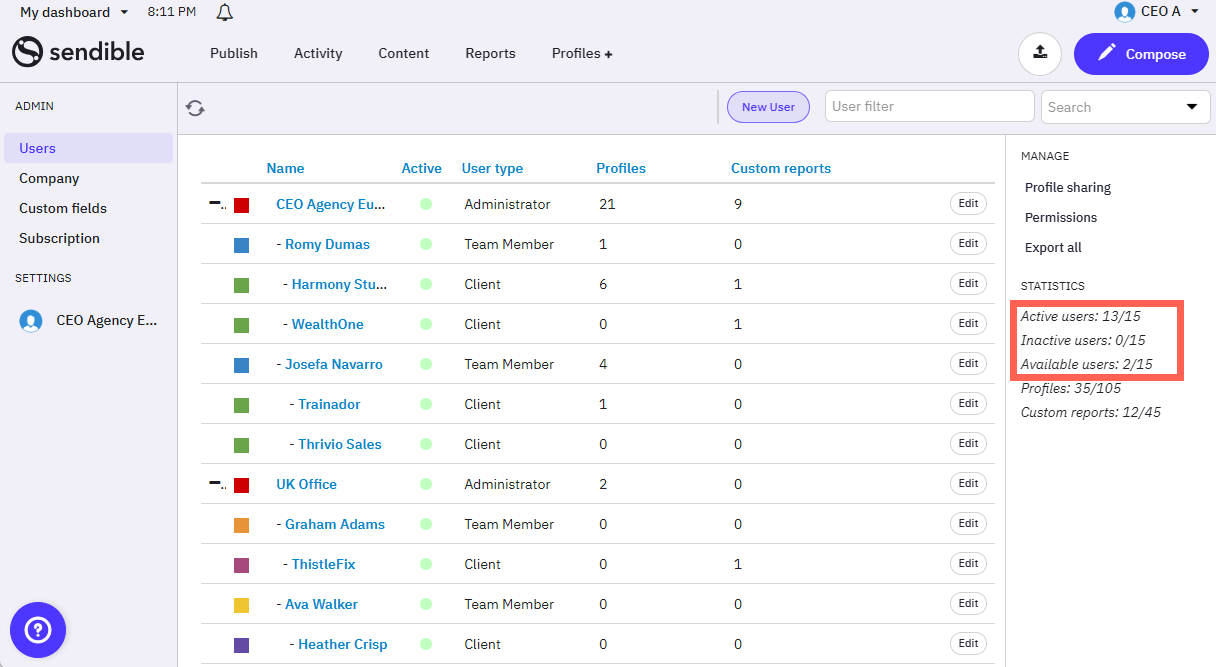Click the active status dot for Graham Adams
Image resolution: width=1216 pixels, height=667 pixels.
426,524
